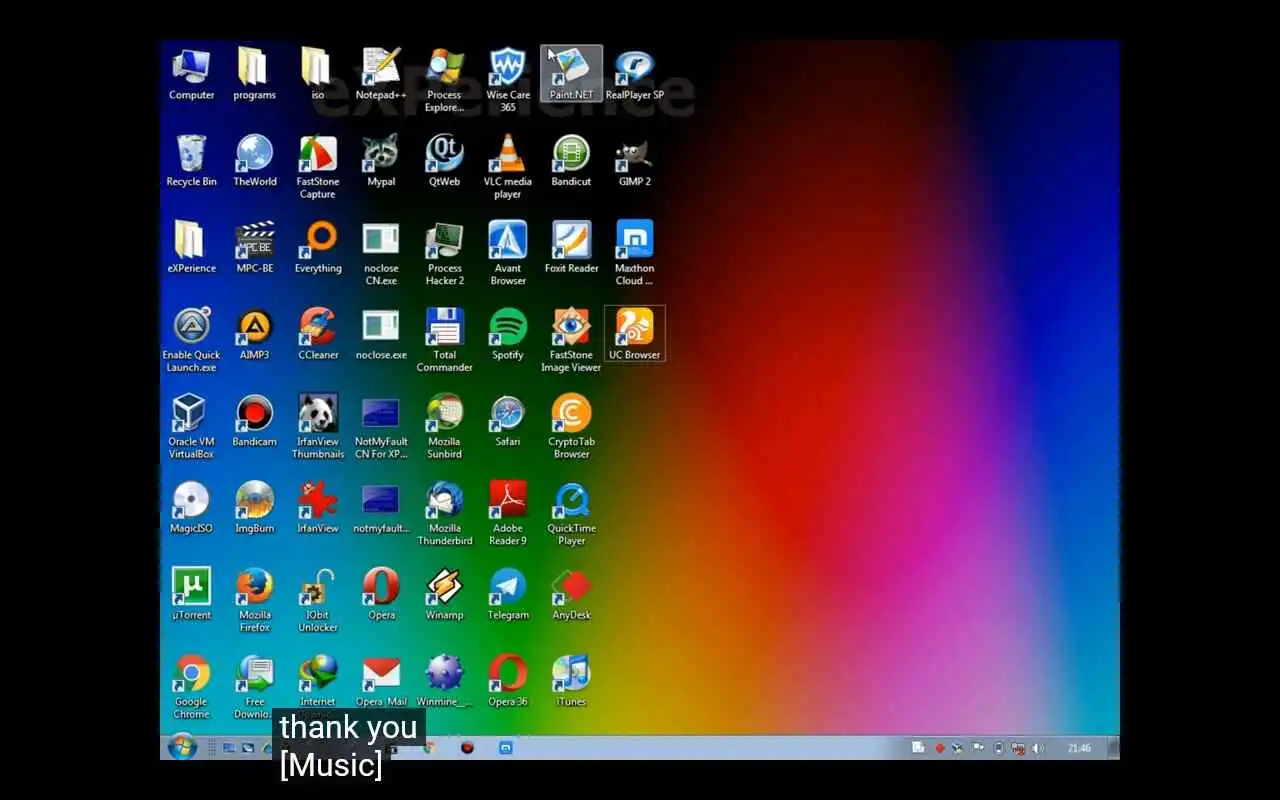Open the Recycle Bin

[191, 161]
